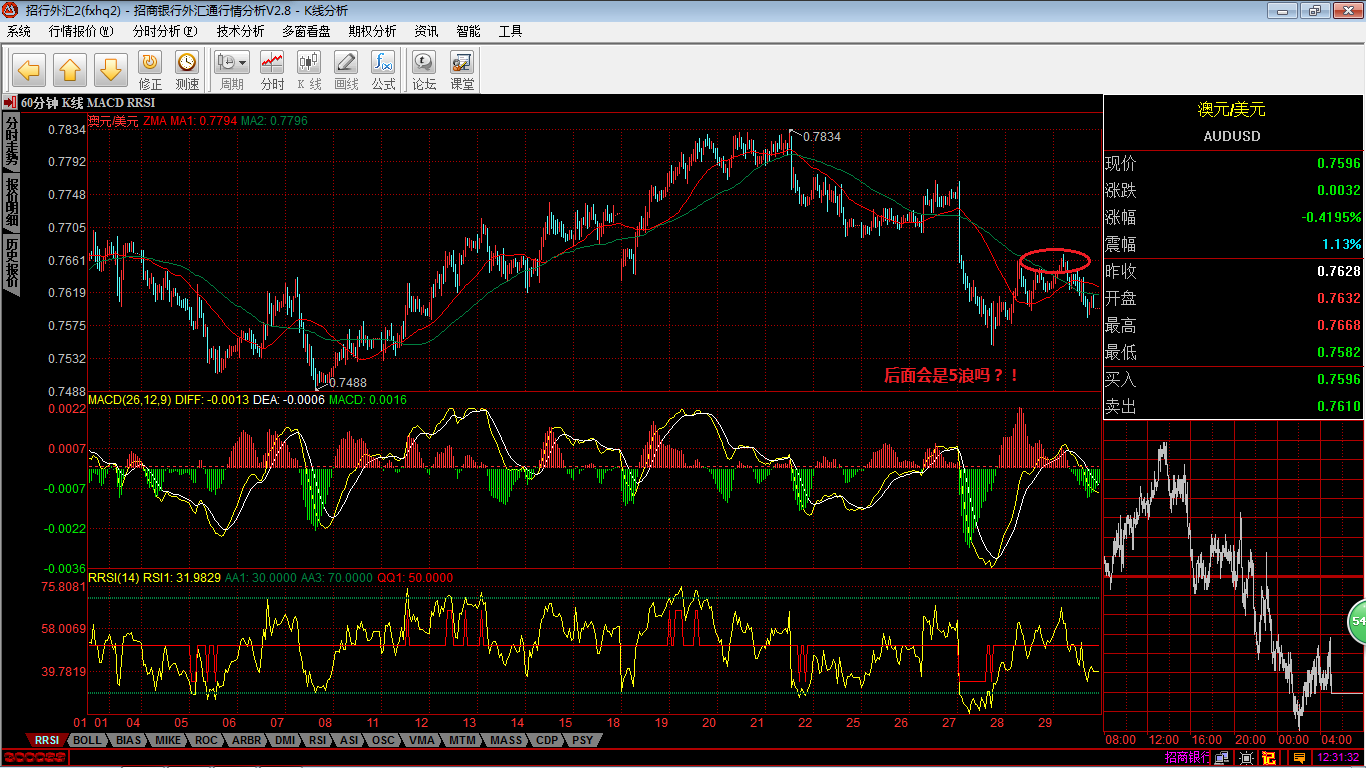Click the AUDUSD symbol label
This screenshot has height=768, width=1366.
1232,136
